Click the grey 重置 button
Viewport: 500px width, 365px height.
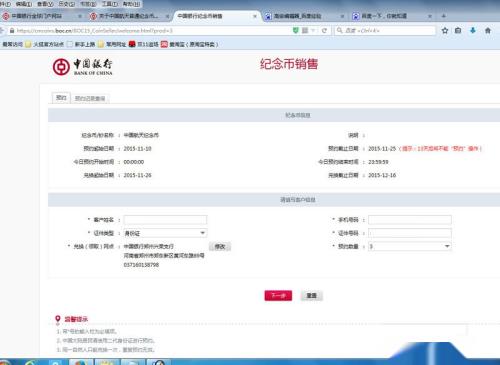[311, 296]
